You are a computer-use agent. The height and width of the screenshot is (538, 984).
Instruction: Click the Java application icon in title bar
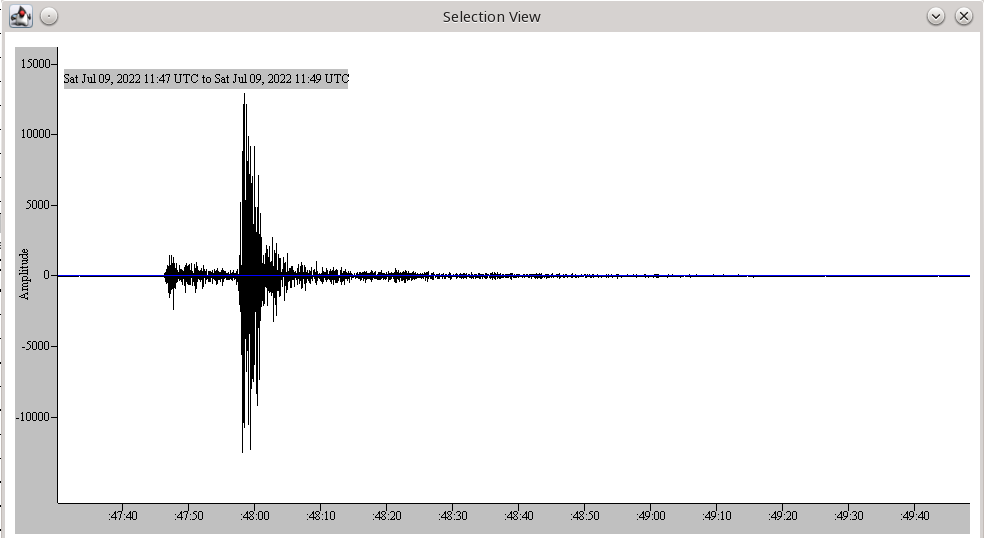[21, 16]
